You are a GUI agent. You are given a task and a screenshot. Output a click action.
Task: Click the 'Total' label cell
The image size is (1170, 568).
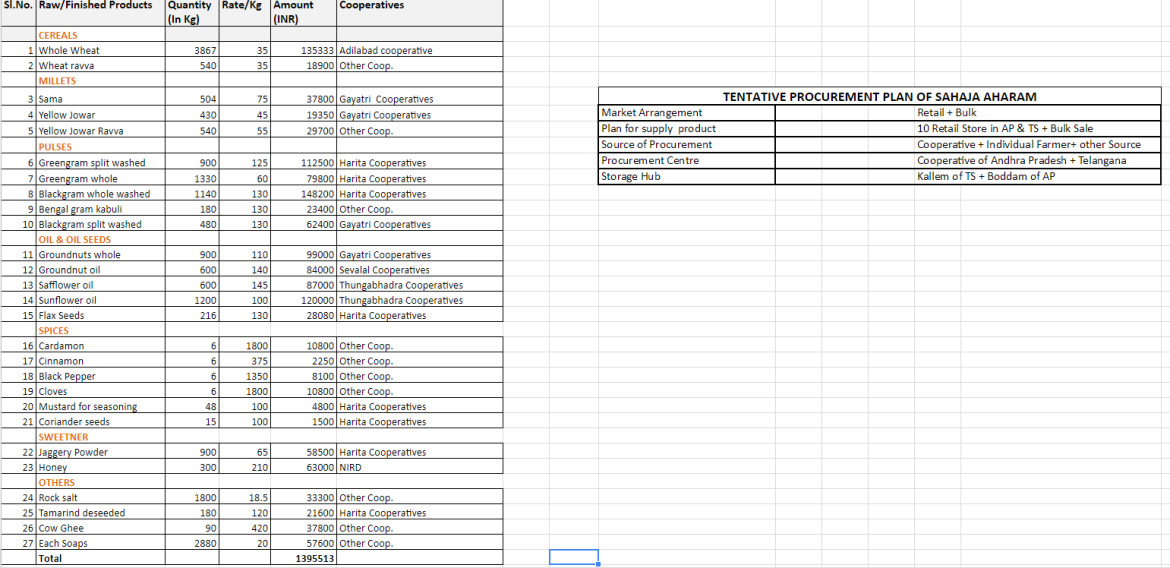tap(100, 558)
